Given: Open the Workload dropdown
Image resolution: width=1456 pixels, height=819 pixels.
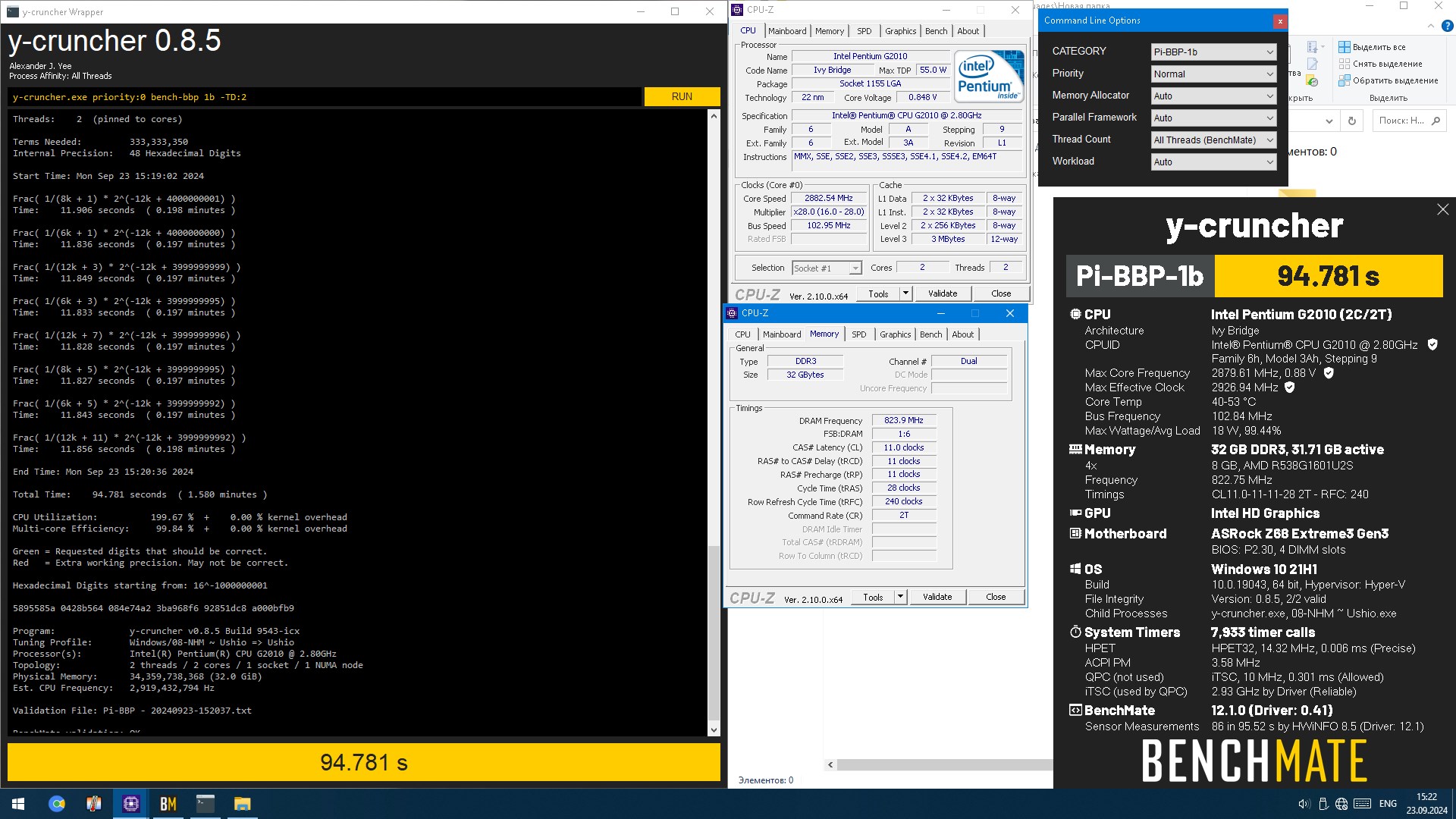Looking at the screenshot, I should [1213, 162].
